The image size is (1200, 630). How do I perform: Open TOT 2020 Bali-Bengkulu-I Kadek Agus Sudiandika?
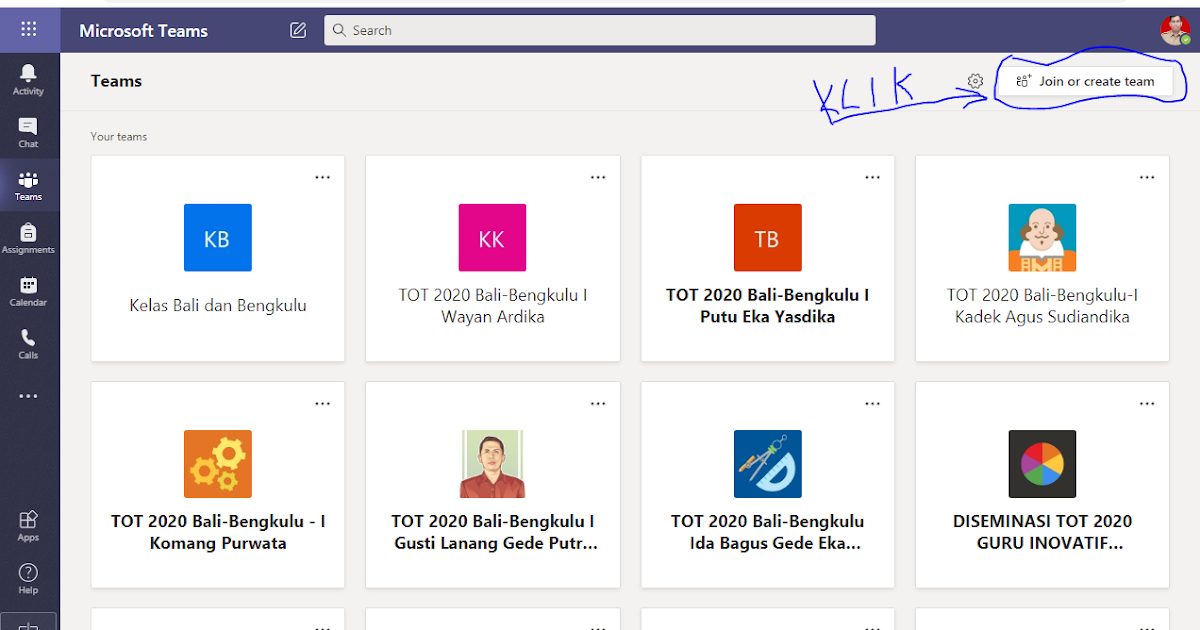click(x=1042, y=306)
